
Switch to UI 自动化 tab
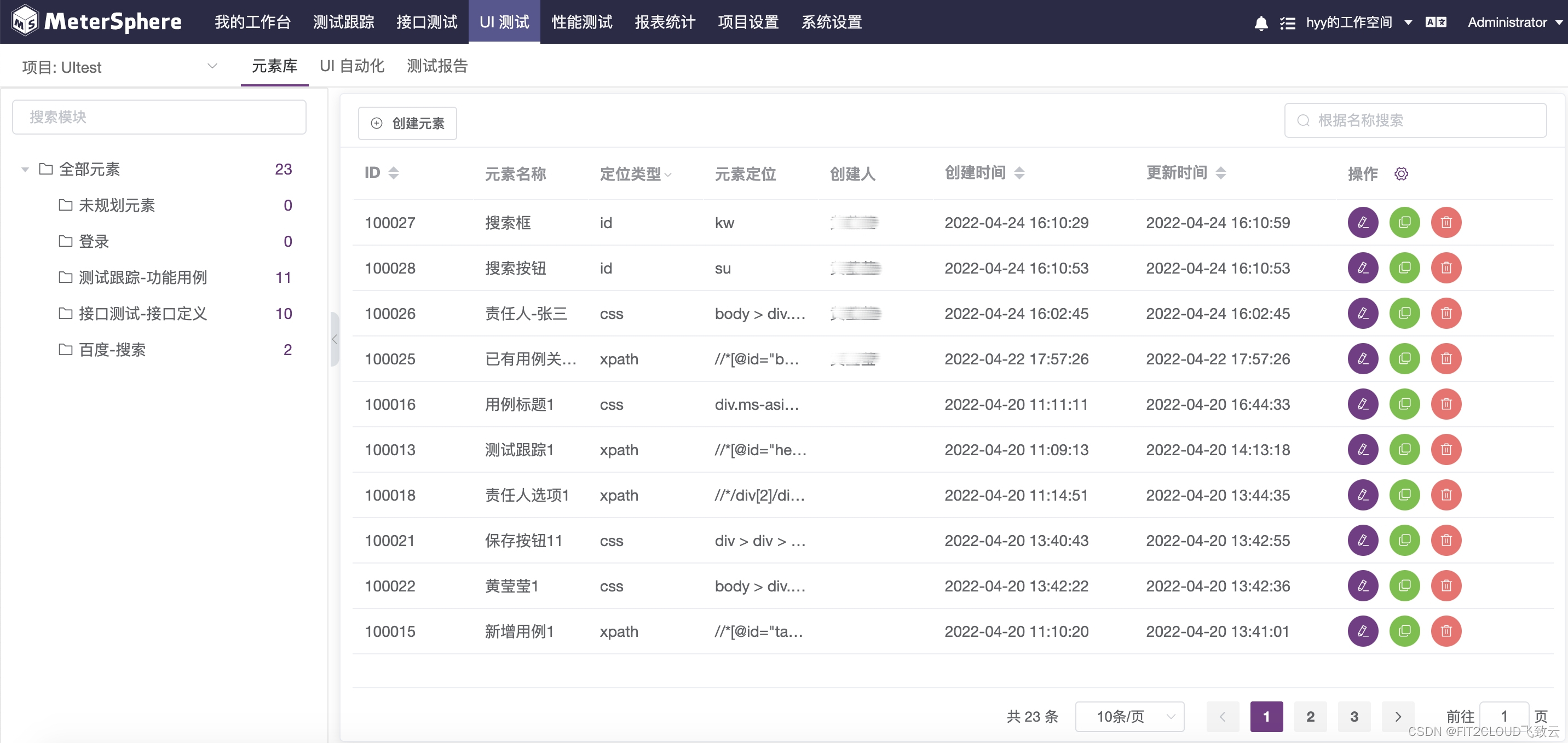(x=352, y=66)
